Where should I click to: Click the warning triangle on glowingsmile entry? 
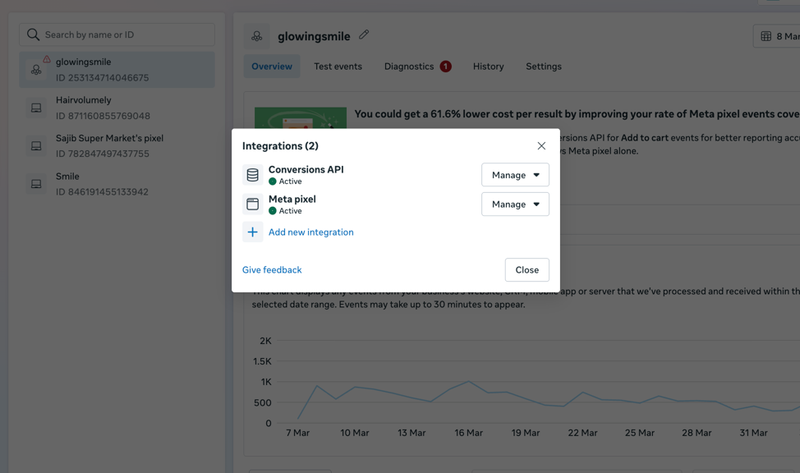[46, 59]
